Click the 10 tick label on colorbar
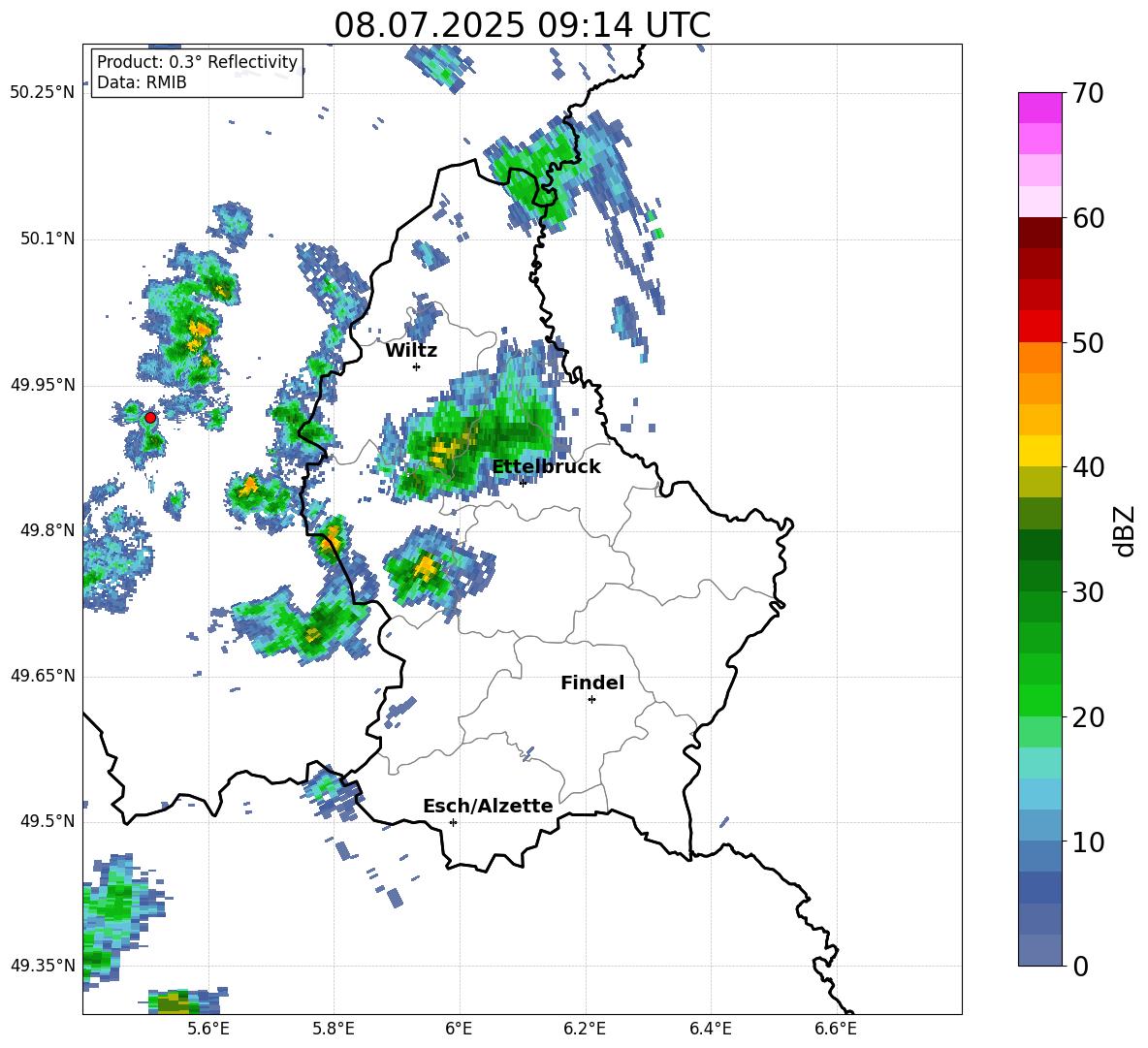 (x=1088, y=842)
